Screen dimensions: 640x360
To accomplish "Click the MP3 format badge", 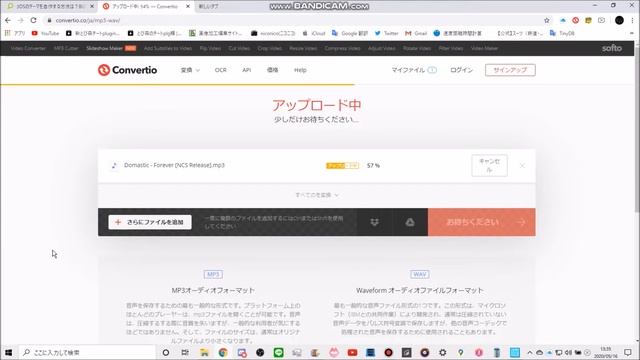I will coord(213,274).
